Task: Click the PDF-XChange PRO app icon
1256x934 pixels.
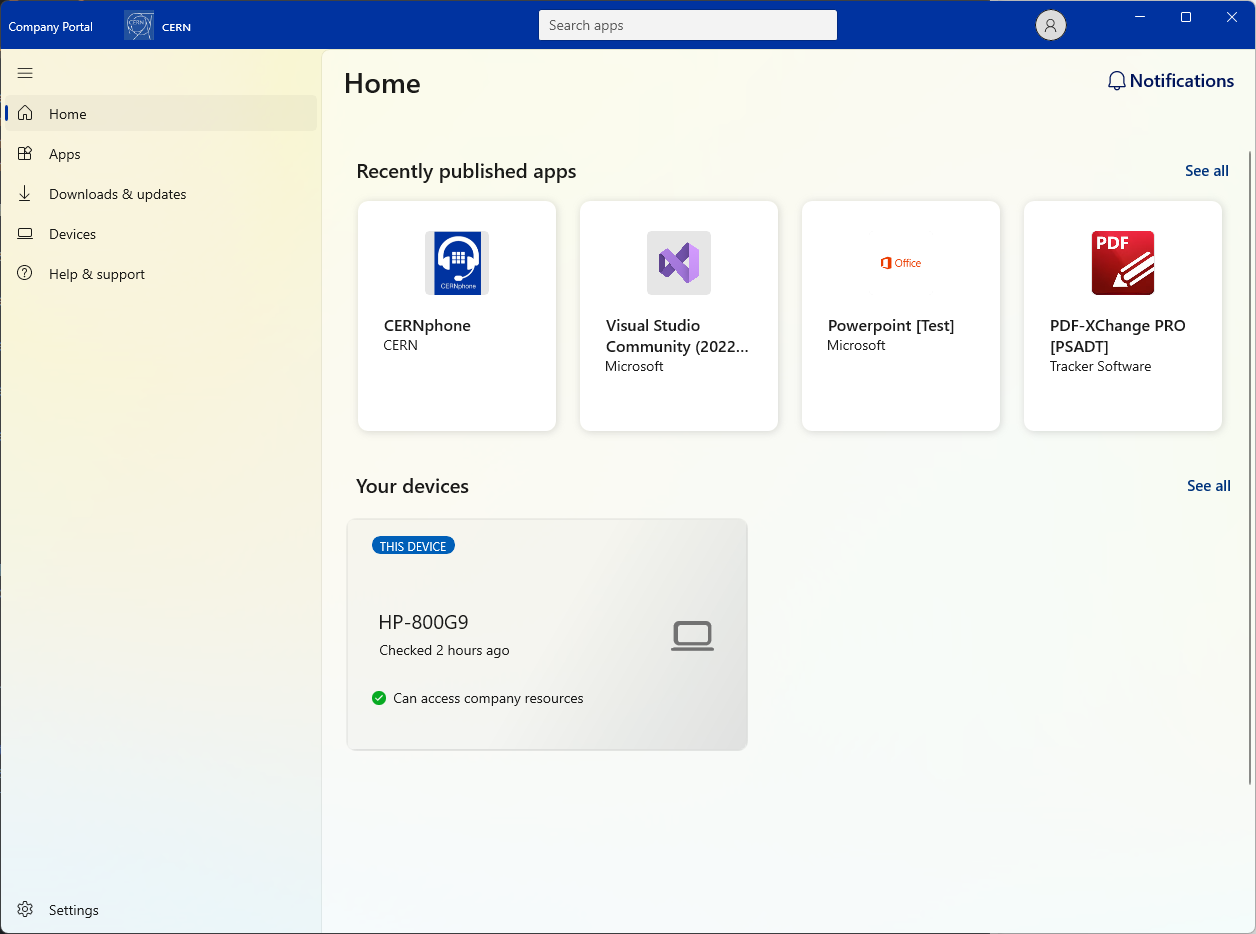Action: [1123, 263]
